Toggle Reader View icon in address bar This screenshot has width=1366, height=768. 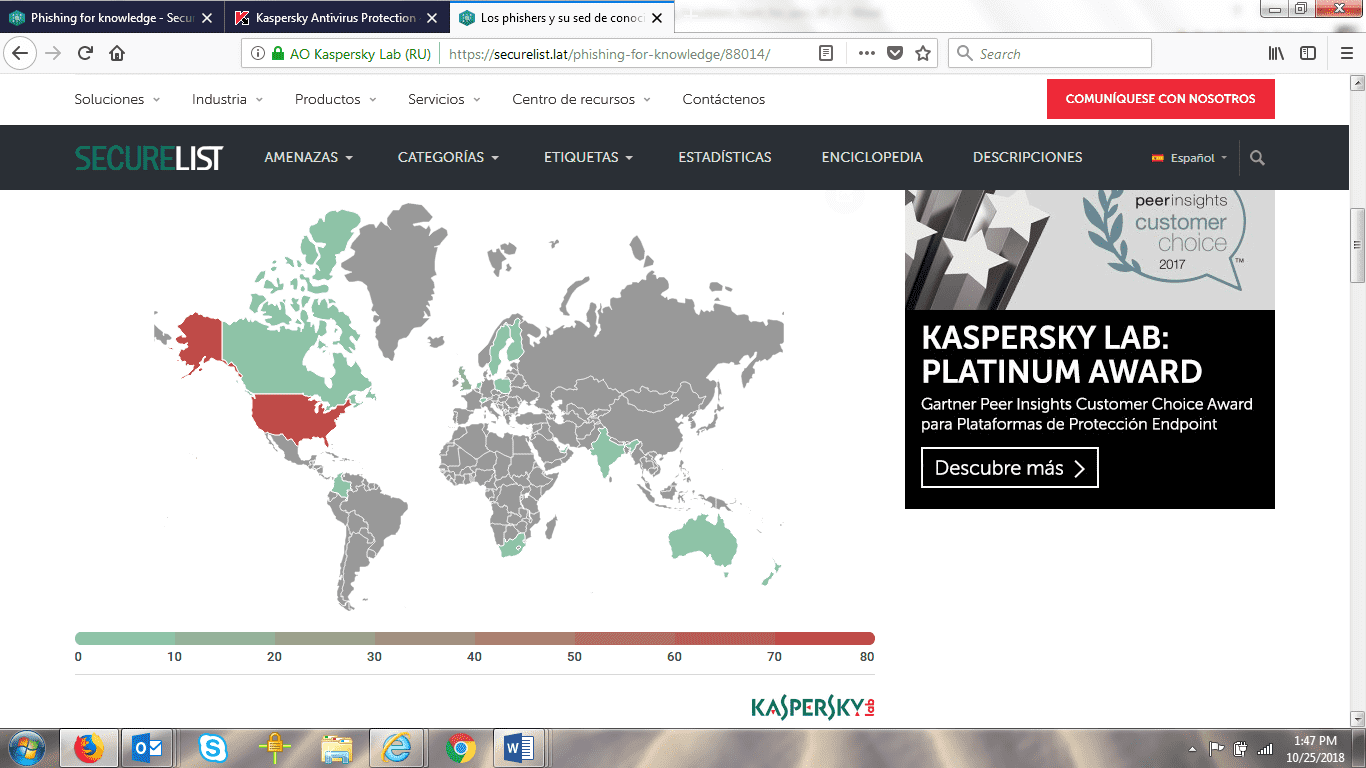click(x=826, y=54)
